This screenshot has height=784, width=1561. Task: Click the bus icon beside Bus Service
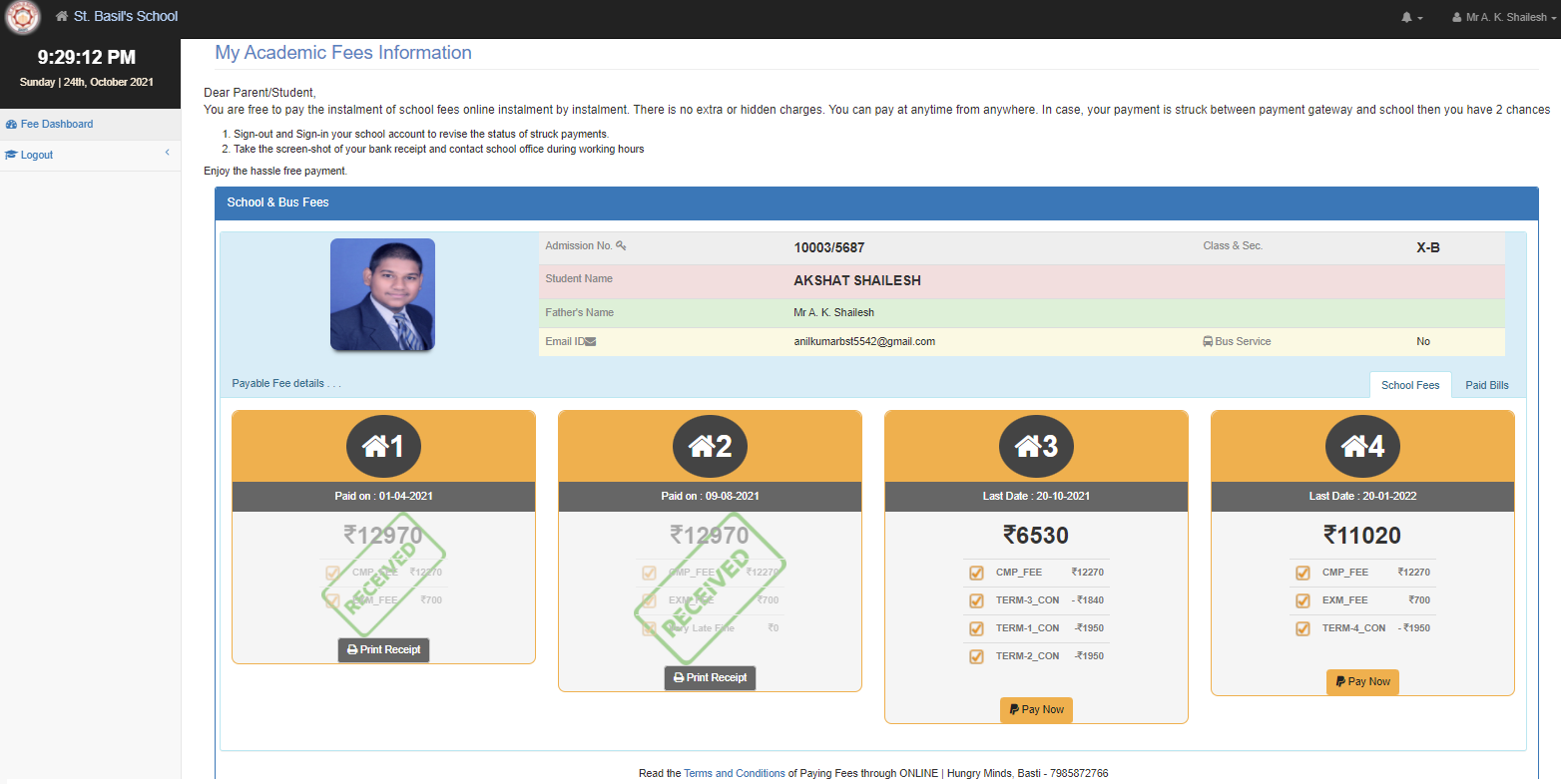[1208, 341]
